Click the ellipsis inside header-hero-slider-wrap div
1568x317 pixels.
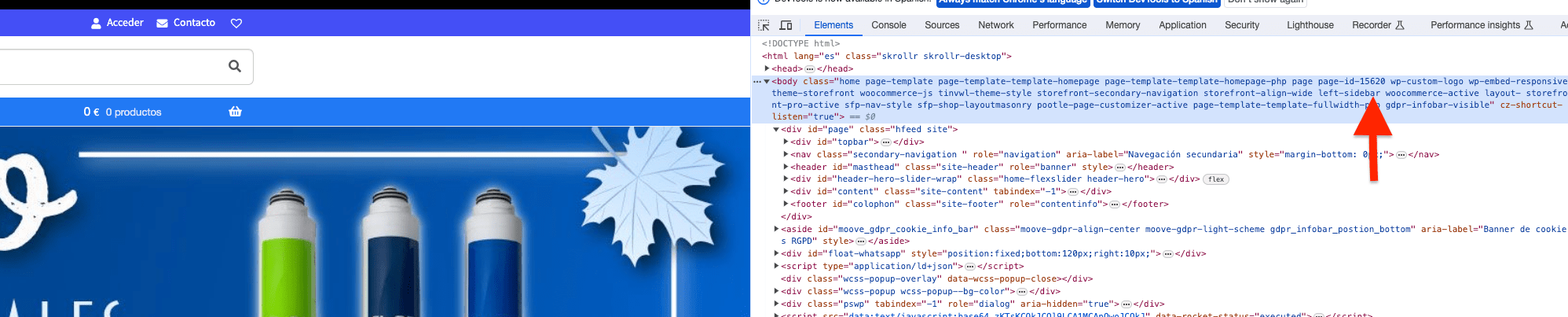(1162, 179)
